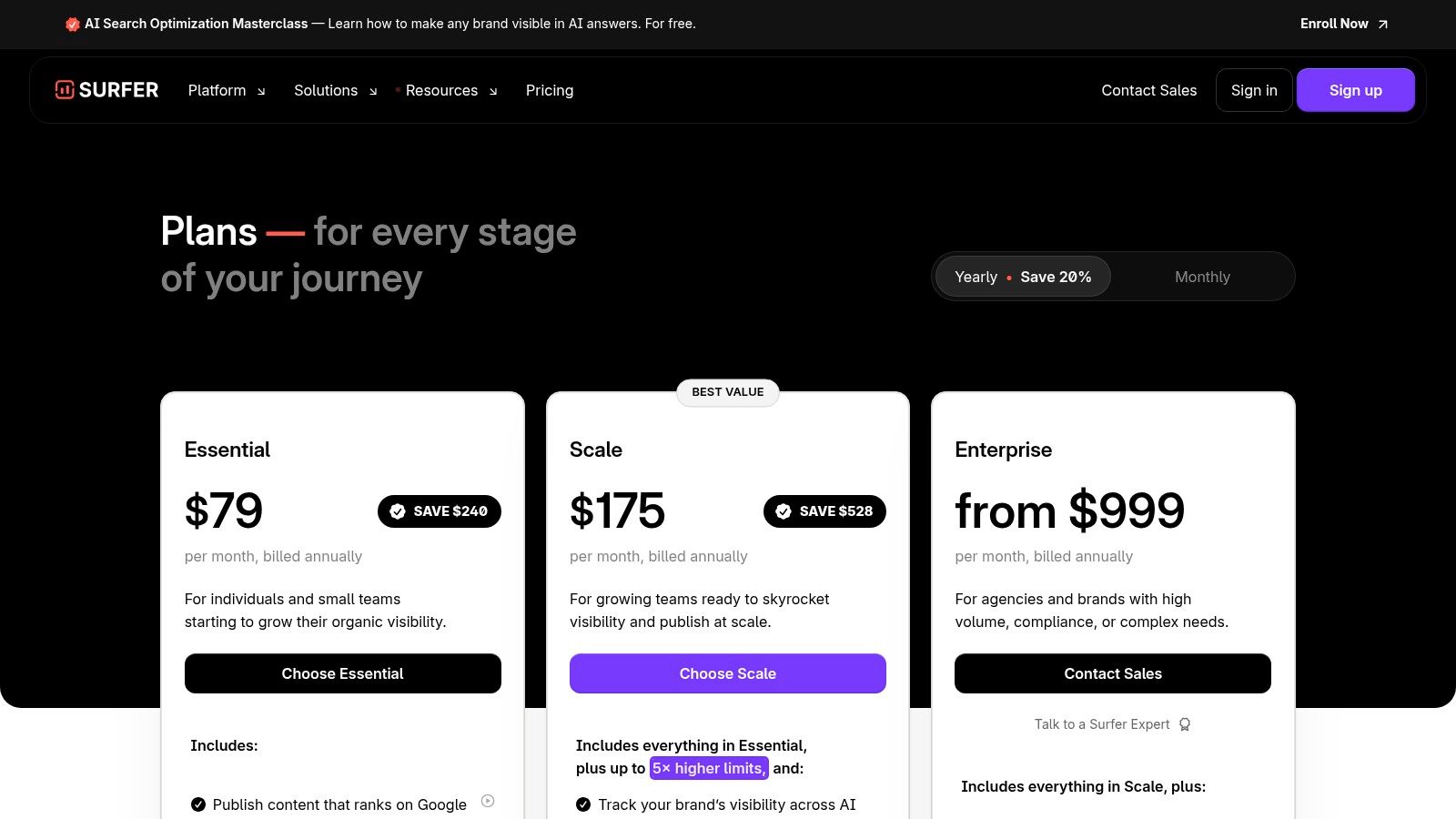
Task: Expand the Resources dropdown
Action: 451,90
